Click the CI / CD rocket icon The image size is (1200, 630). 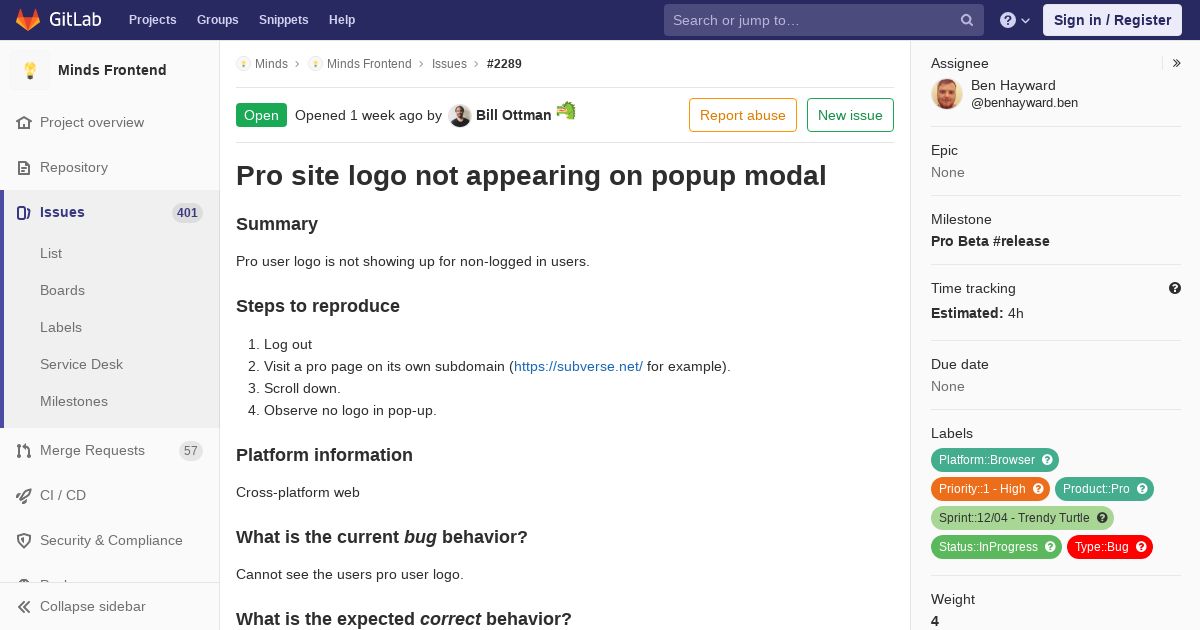click(24, 495)
